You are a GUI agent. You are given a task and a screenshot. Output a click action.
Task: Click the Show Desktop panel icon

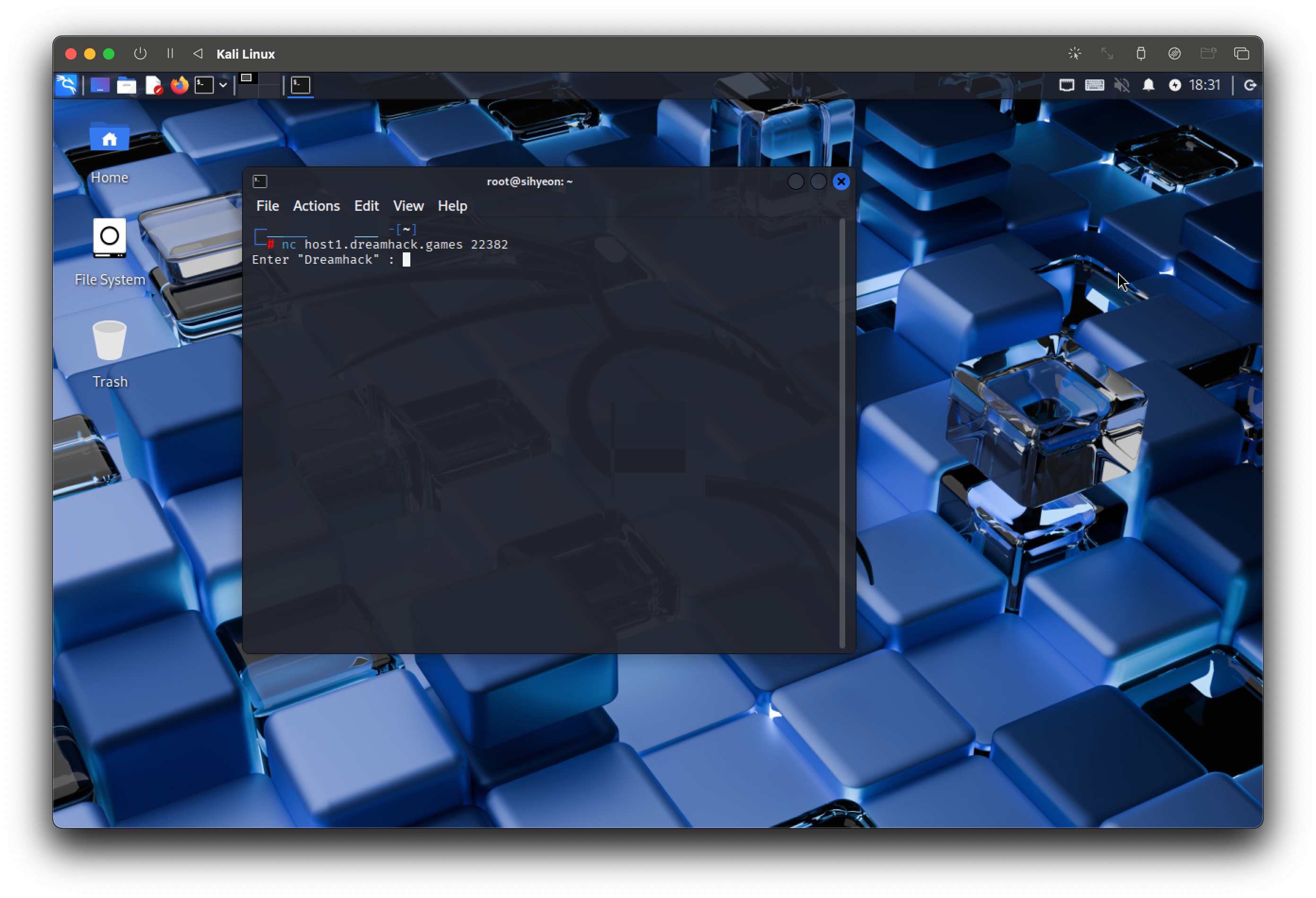tap(100, 85)
